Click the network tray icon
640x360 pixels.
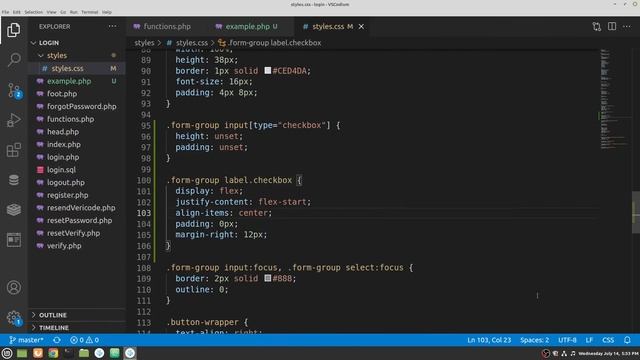[x=564, y=353]
